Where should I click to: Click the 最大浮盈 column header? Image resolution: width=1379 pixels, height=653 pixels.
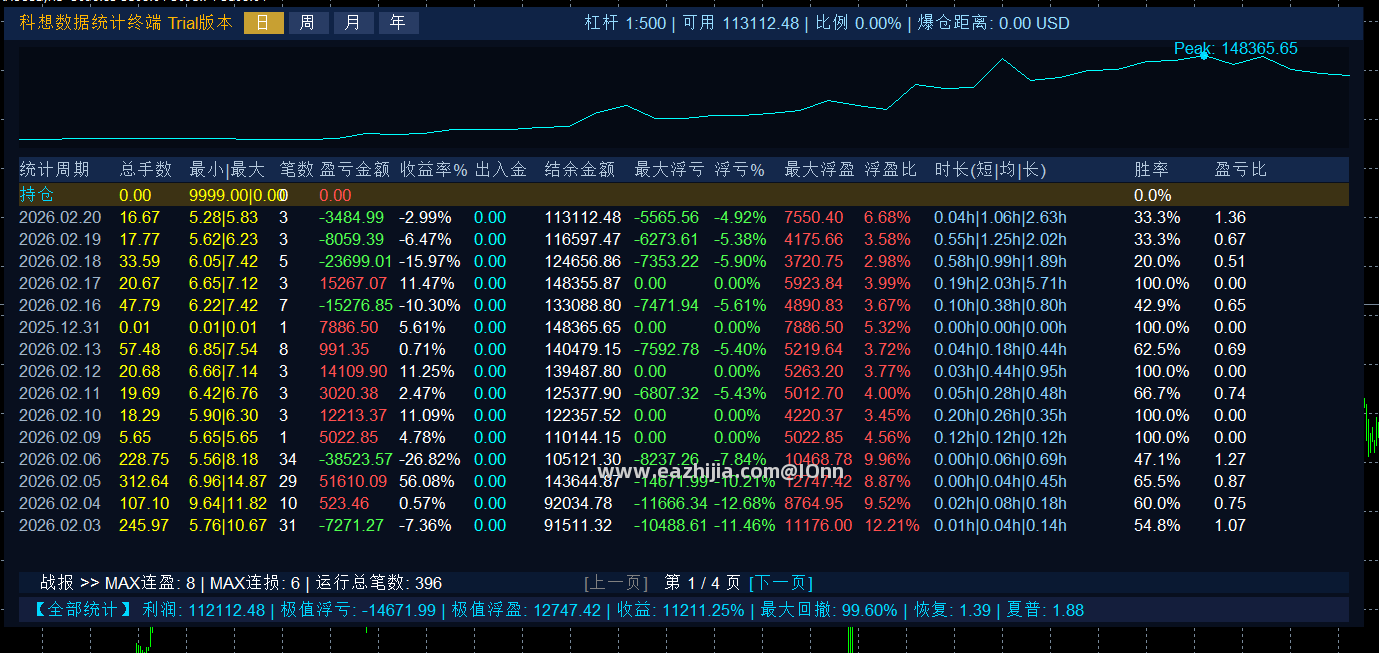819,170
